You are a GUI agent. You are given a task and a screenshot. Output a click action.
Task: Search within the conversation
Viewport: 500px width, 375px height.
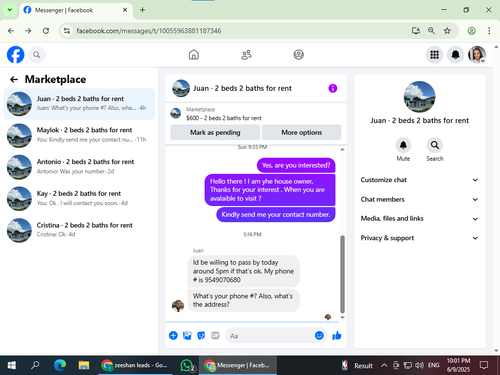click(435, 145)
